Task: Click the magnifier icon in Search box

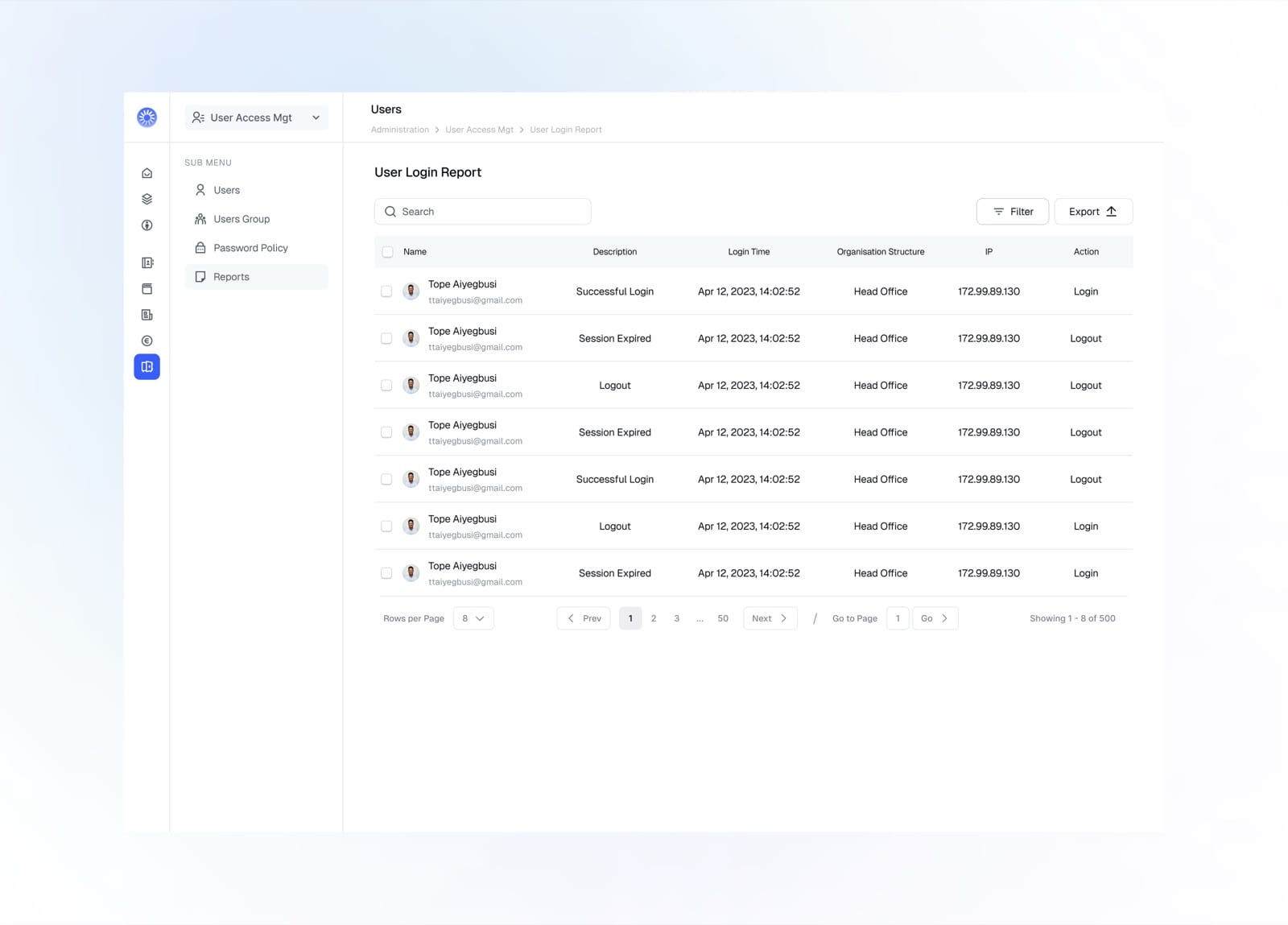Action: (390, 212)
